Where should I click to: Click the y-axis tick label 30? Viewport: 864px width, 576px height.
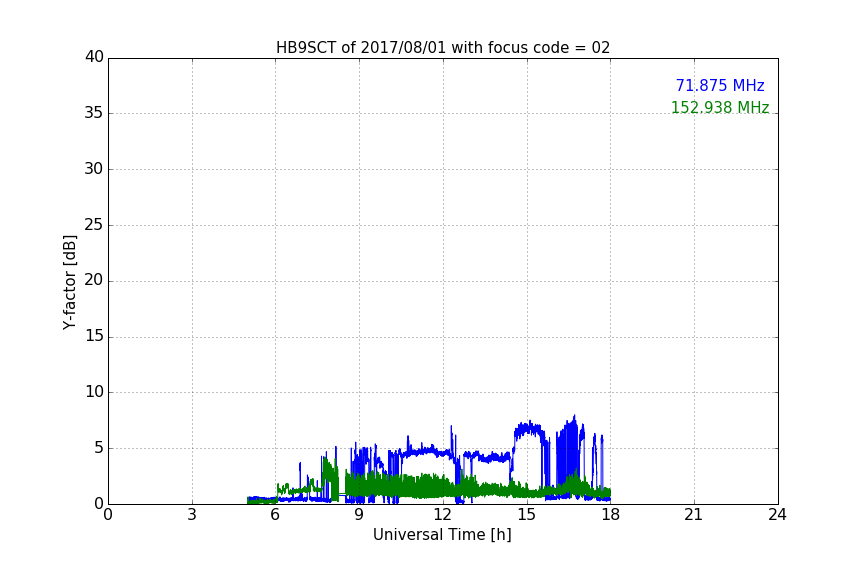coord(94,169)
